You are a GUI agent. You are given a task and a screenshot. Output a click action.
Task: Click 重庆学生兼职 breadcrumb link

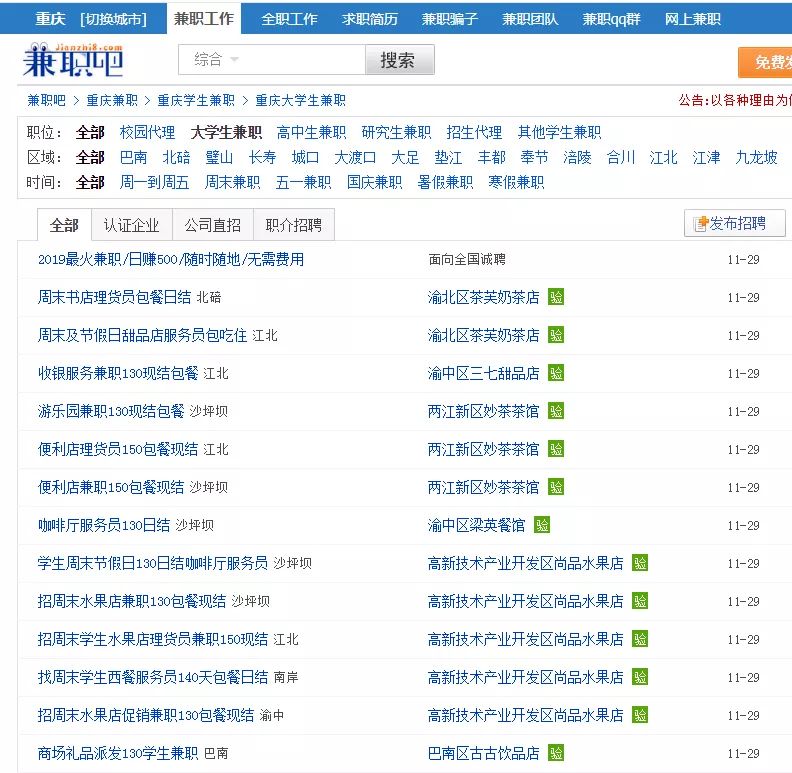(x=196, y=100)
